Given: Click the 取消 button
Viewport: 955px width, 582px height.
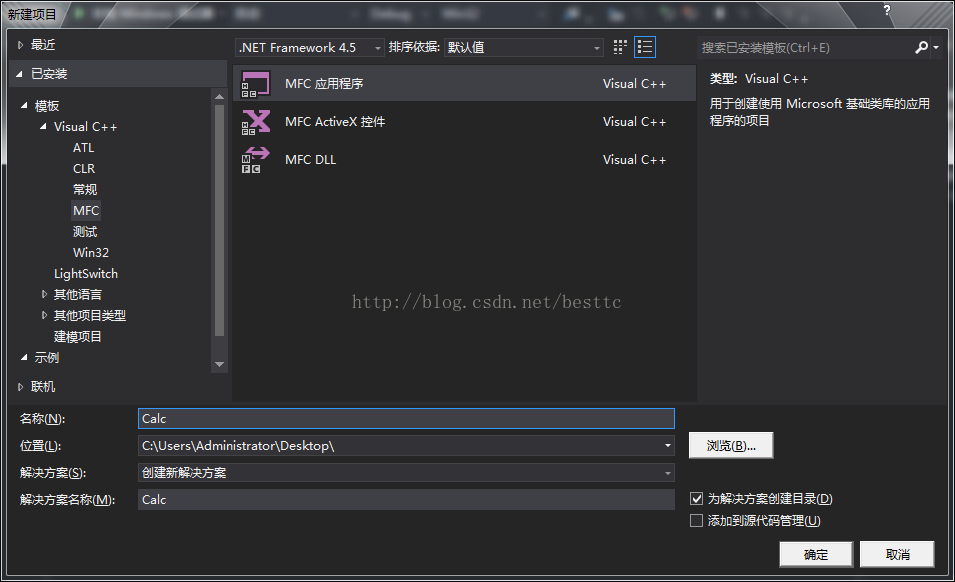Looking at the screenshot, I should 897,555.
